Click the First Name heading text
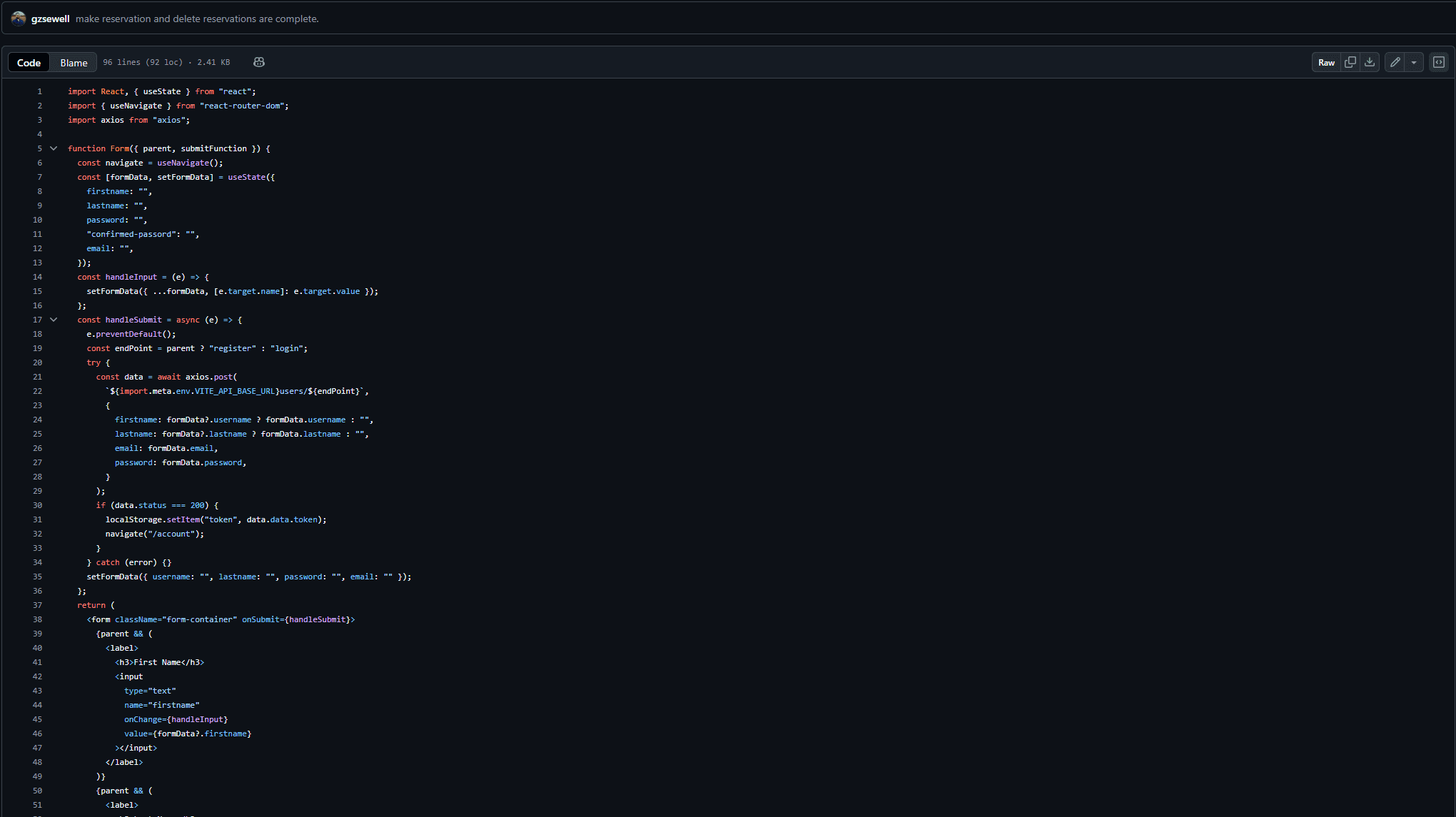1456x817 pixels. pyautogui.click(x=157, y=662)
